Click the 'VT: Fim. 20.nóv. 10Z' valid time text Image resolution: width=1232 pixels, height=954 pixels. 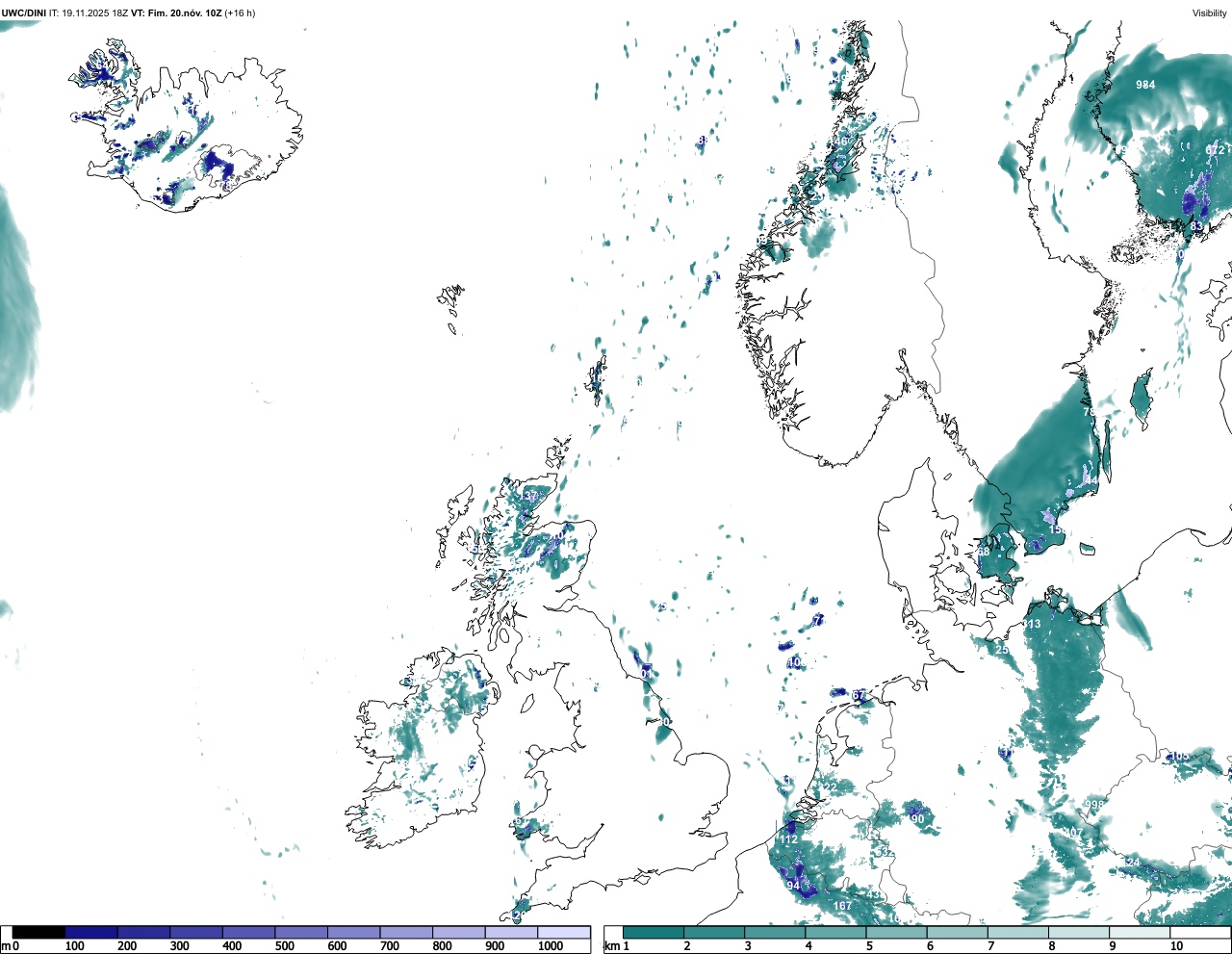click(175, 13)
